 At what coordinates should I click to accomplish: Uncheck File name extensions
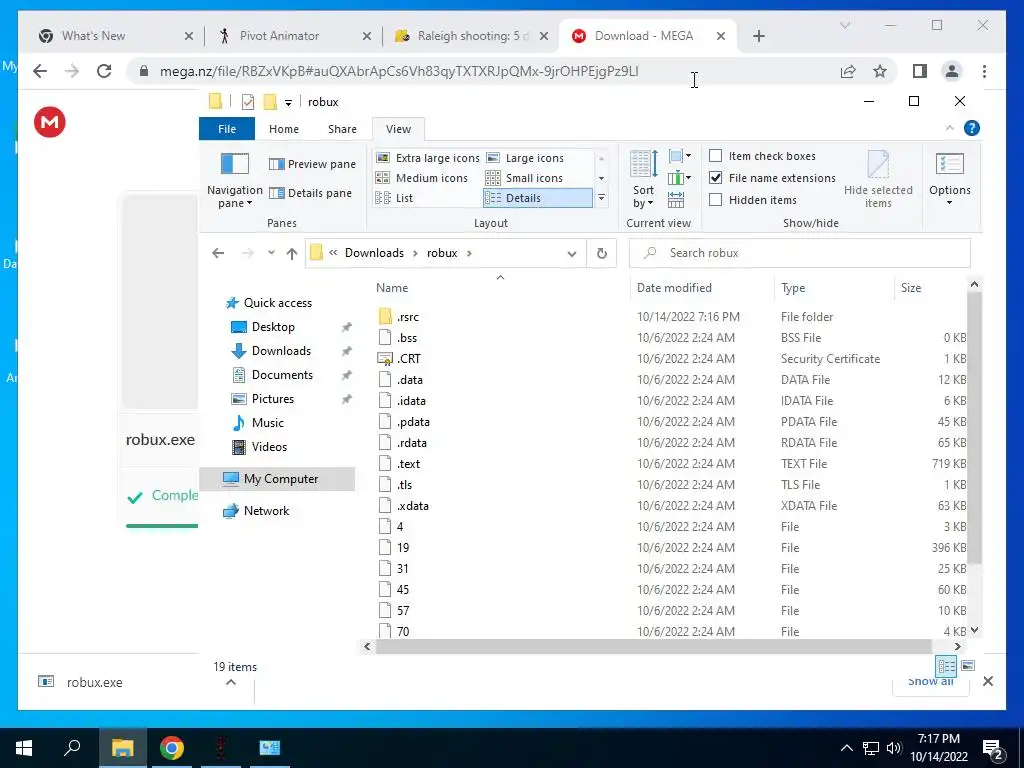716,178
